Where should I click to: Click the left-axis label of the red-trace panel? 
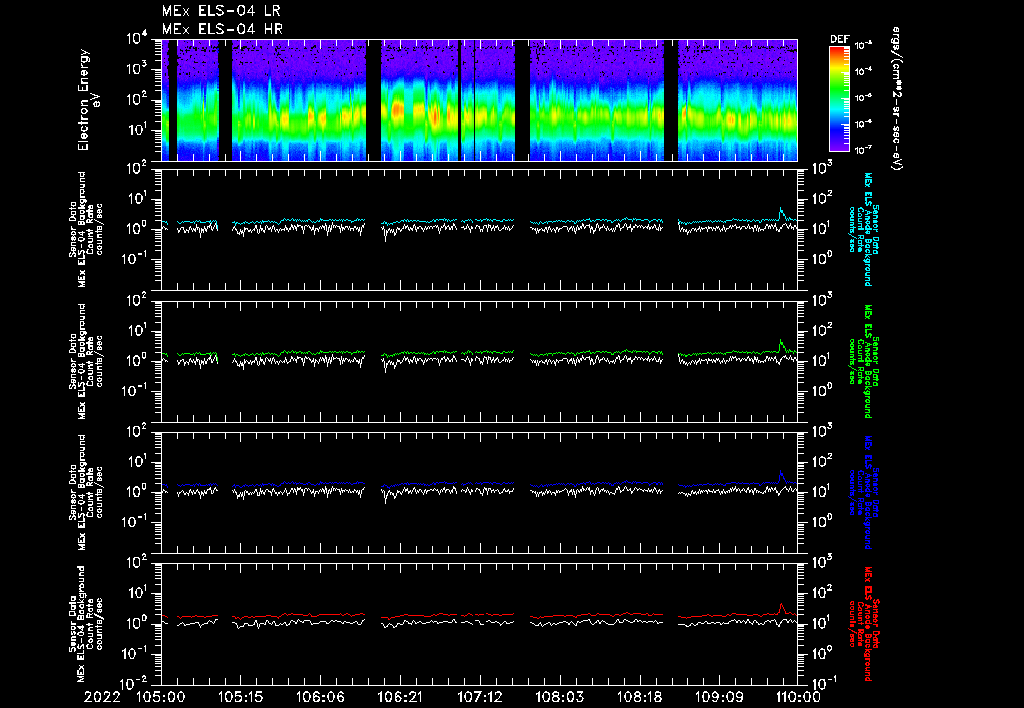point(85,624)
